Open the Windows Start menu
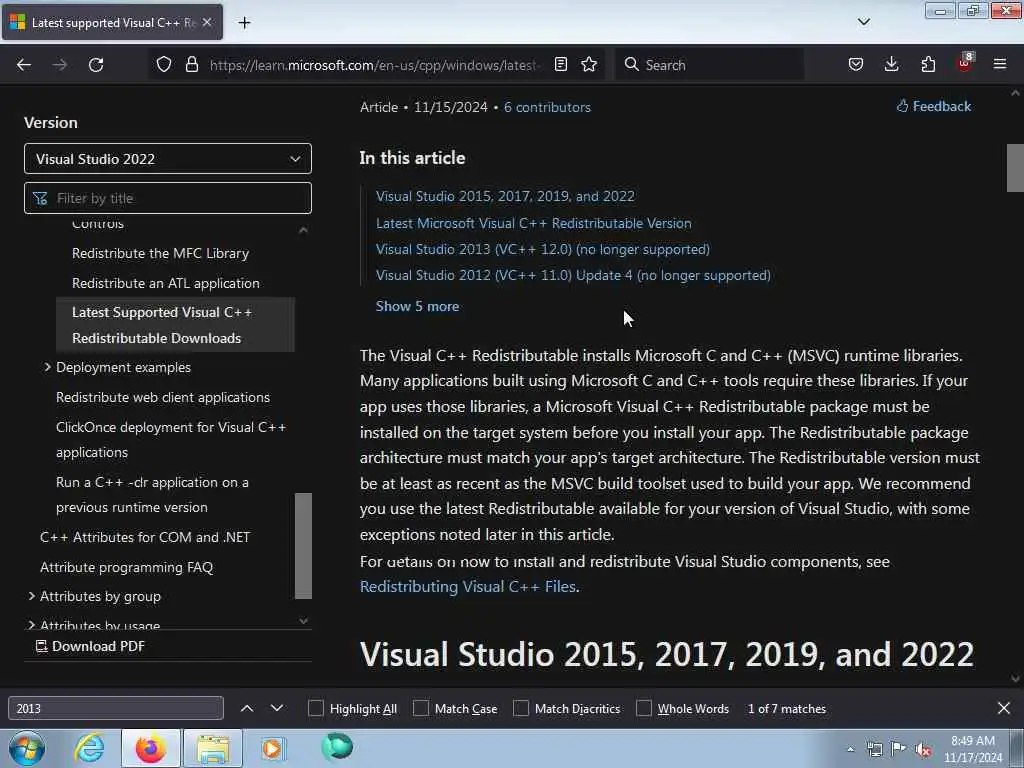 [x=27, y=748]
